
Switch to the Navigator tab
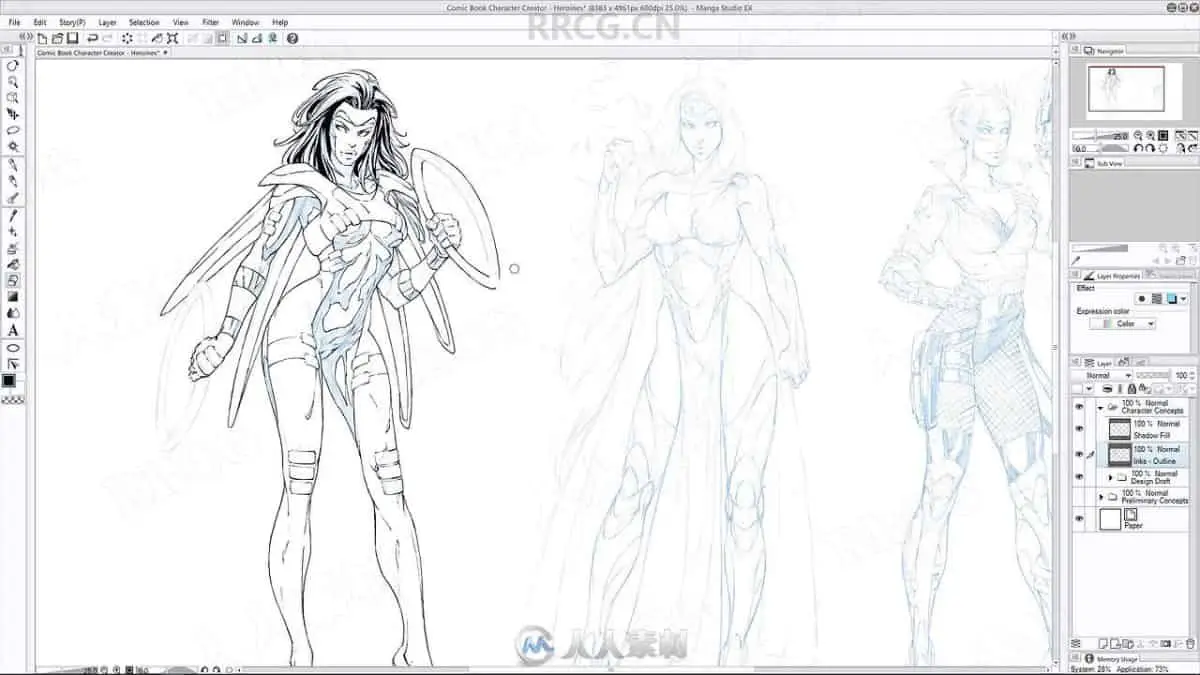[1104, 51]
